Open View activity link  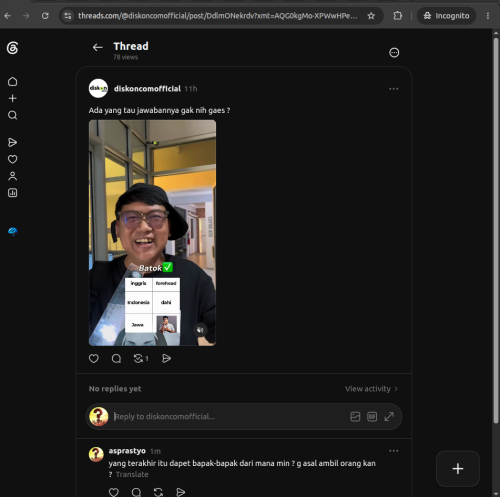coord(371,389)
